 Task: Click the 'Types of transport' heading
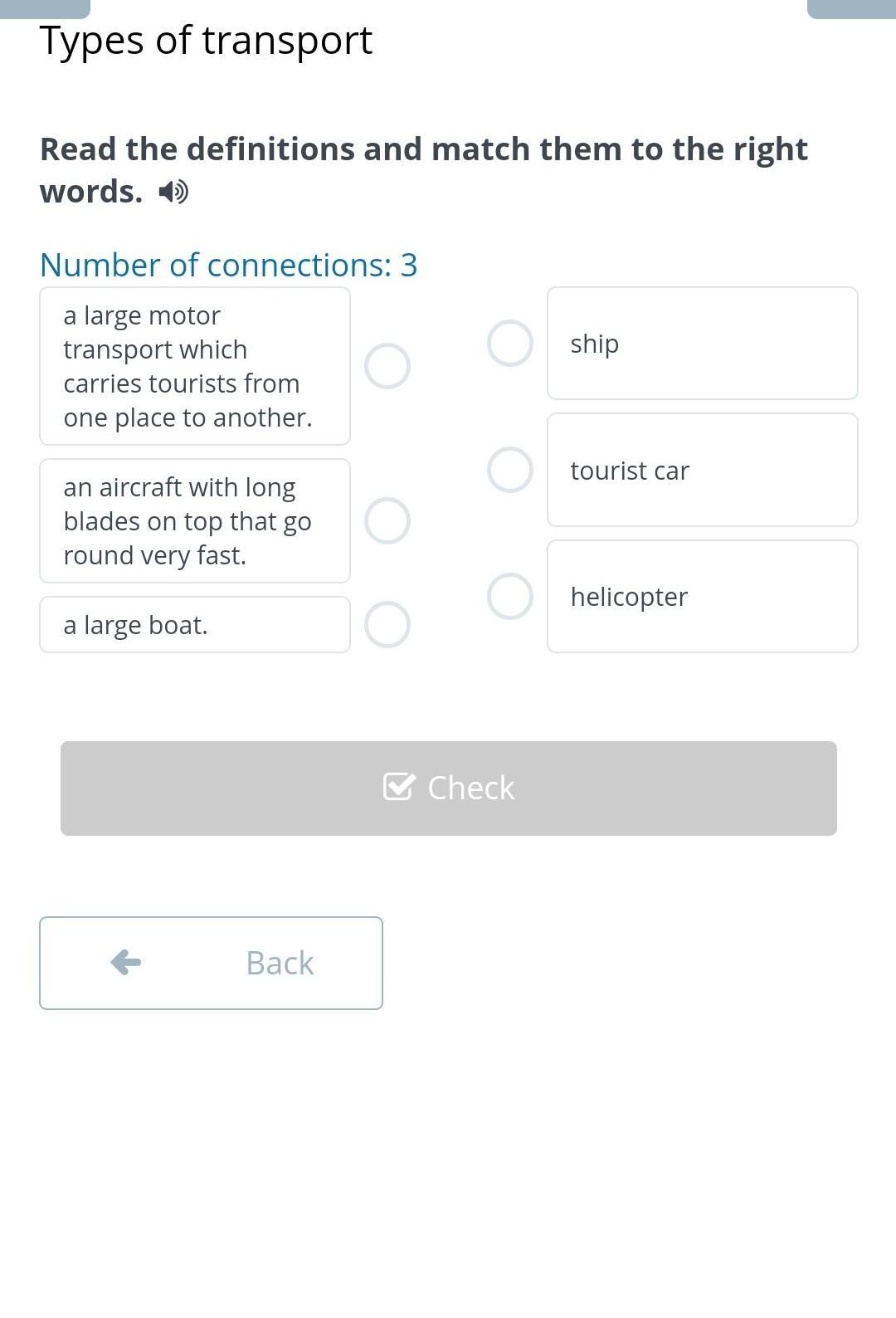coord(207,40)
